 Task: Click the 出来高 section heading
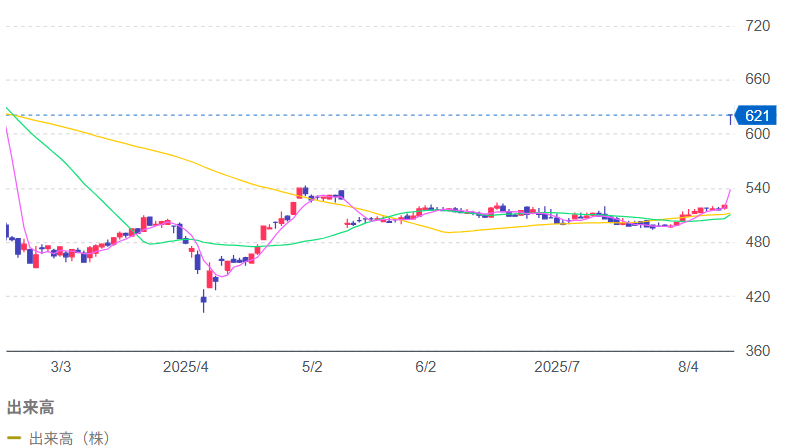[x=30, y=407]
